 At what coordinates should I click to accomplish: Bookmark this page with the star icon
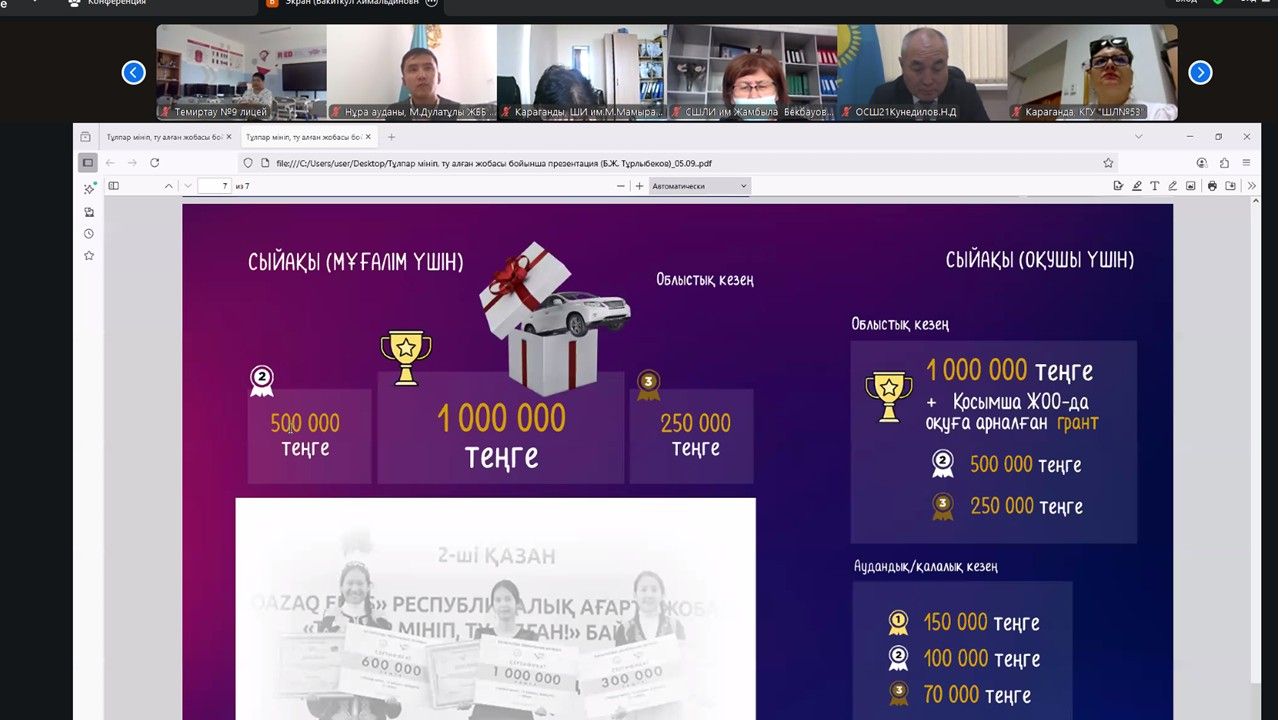[1108, 163]
